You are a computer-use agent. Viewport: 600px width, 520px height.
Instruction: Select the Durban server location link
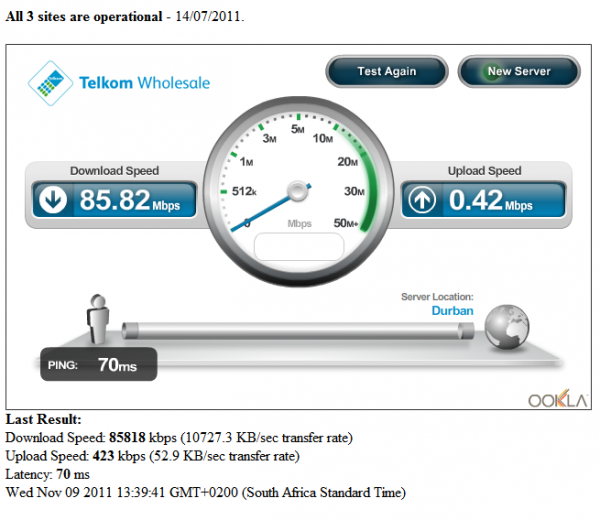coord(452,310)
